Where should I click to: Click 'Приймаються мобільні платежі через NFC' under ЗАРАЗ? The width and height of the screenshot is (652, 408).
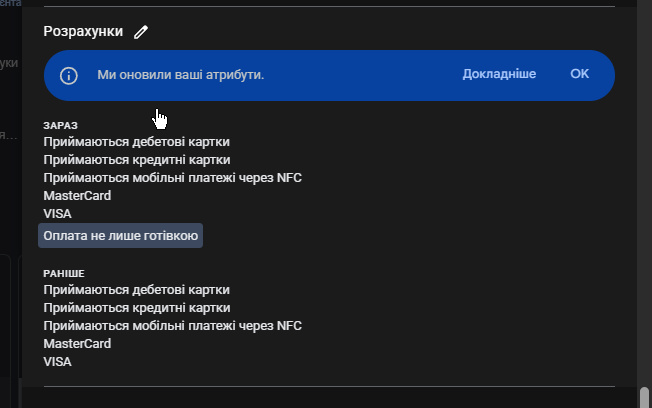pos(173,178)
